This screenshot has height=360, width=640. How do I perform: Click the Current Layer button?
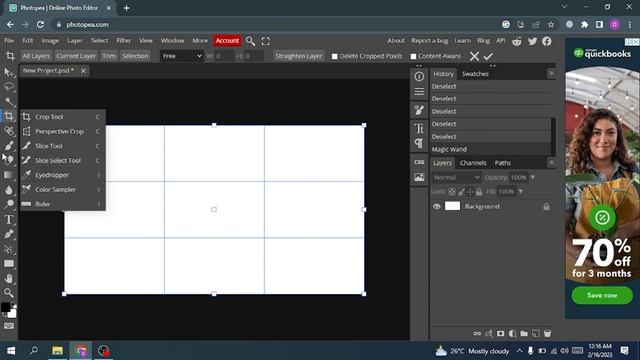coord(76,56)
